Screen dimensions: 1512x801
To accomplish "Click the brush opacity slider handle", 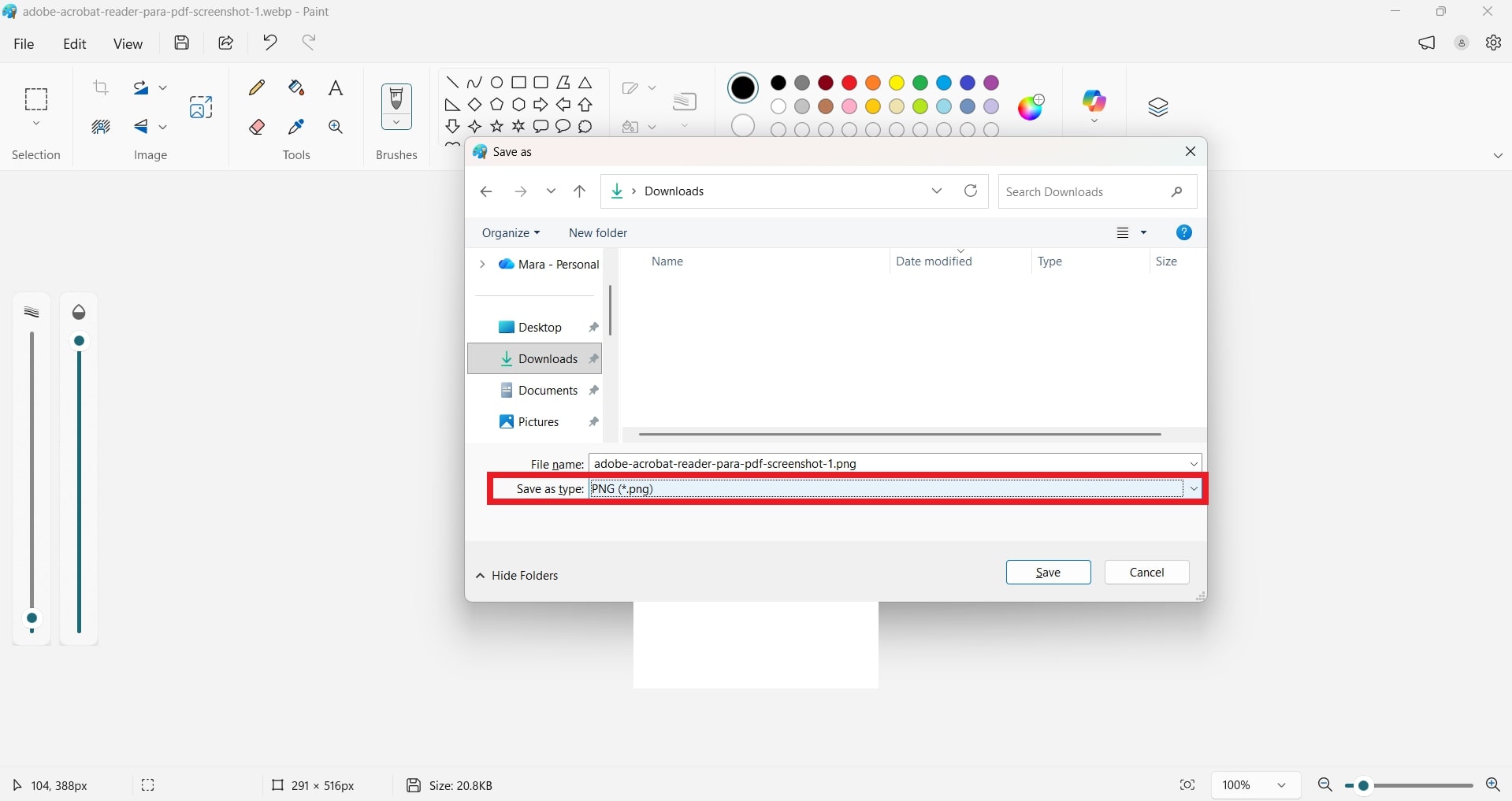I will 80,341.
